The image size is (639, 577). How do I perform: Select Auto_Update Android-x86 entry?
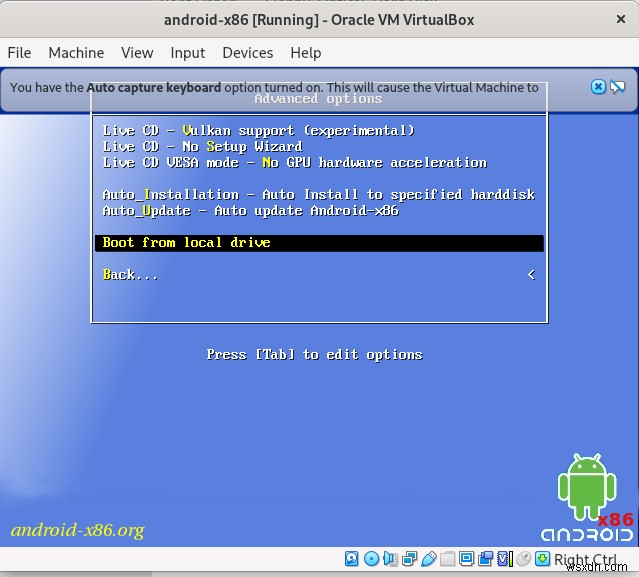click(319, 211)
